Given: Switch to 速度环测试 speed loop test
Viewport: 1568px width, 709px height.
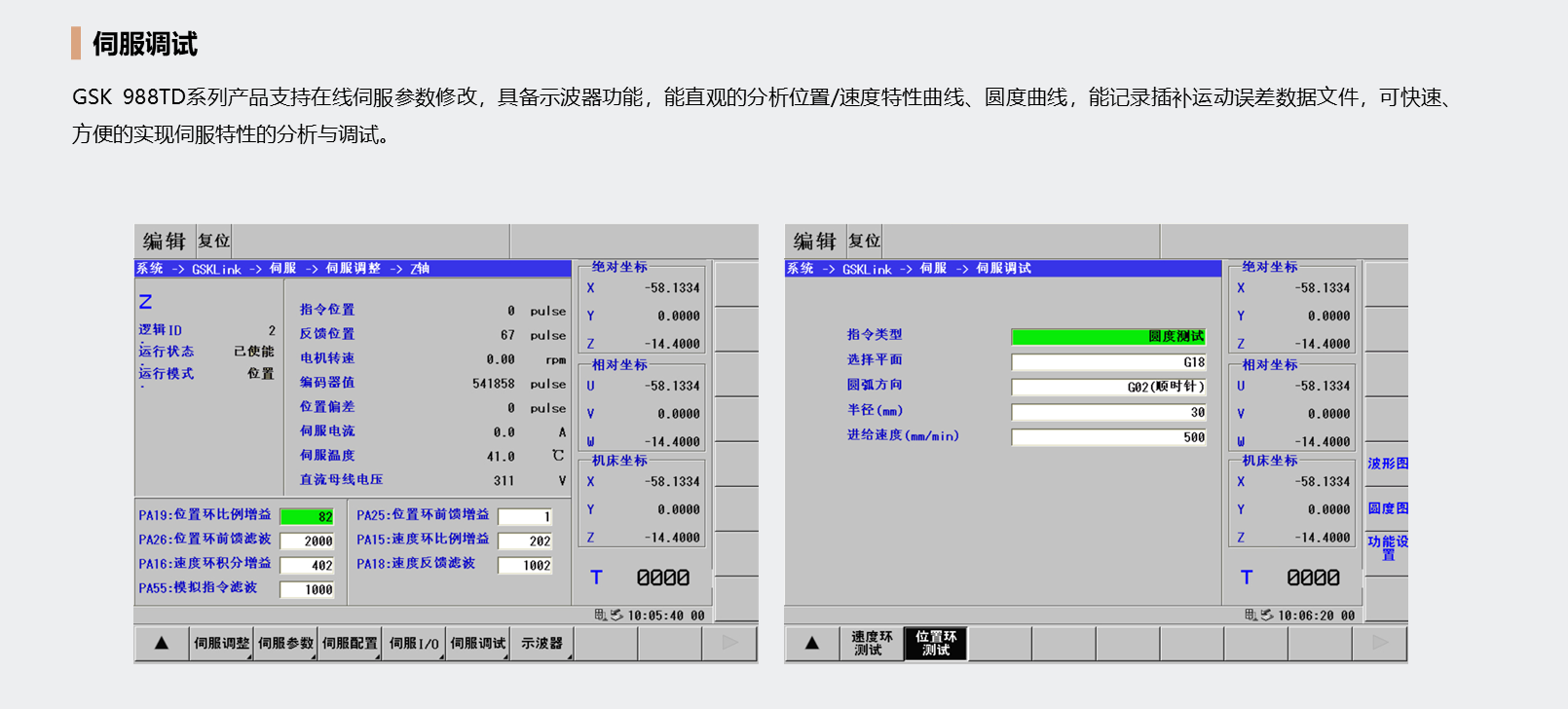Looking at the screenshot, I should 872,643.
